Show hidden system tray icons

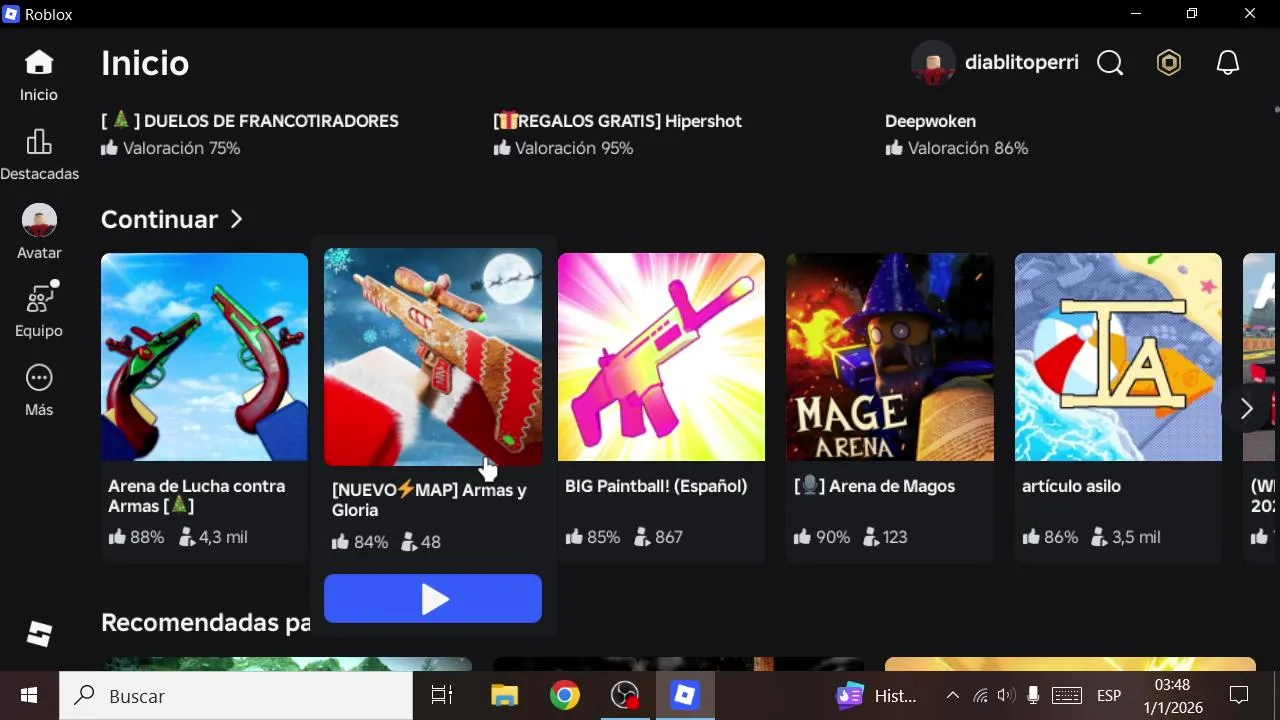[x=952, y=696]
